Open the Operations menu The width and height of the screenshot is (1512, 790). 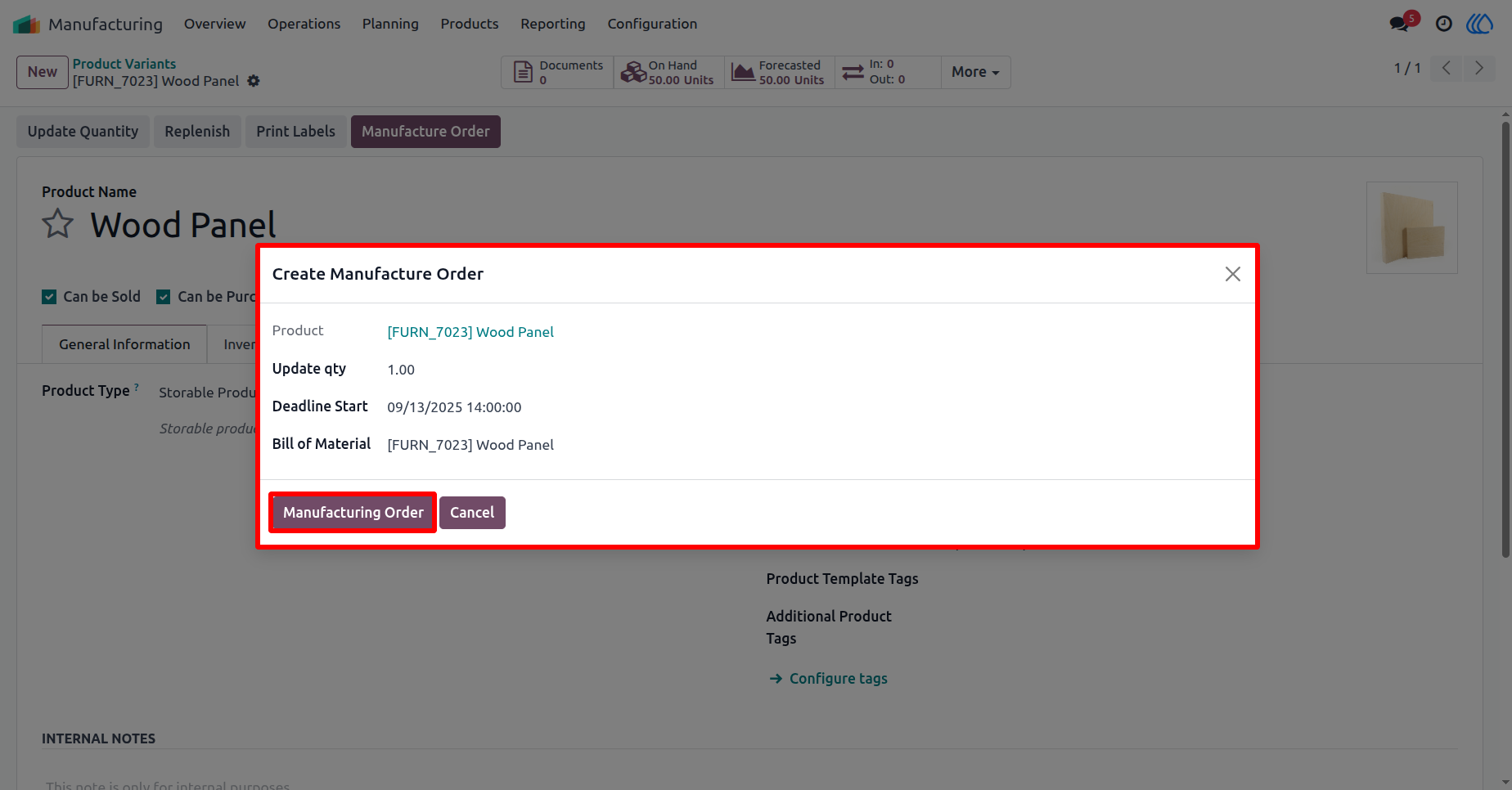[304, 24]
